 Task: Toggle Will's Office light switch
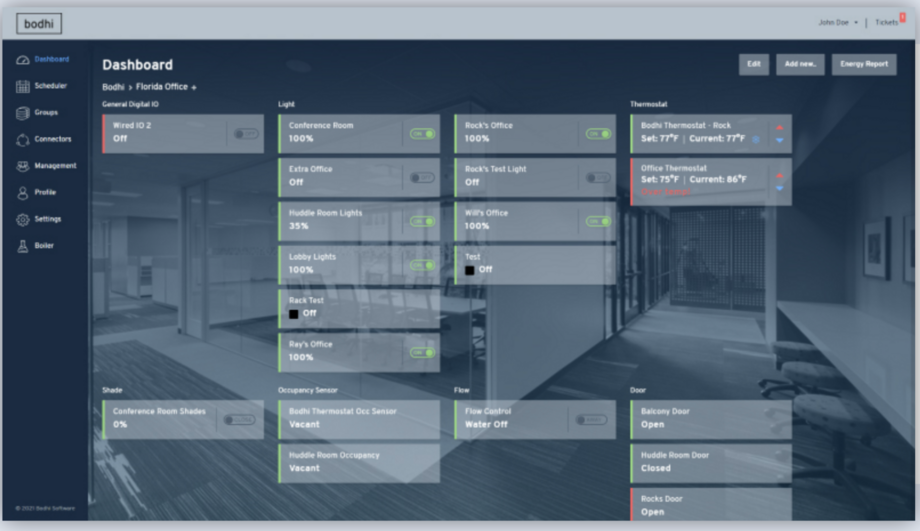[598, 221]
